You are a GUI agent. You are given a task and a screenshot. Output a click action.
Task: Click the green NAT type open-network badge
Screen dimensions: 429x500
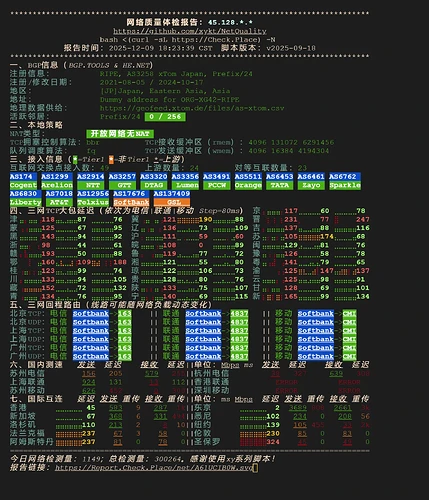point(120,134)
